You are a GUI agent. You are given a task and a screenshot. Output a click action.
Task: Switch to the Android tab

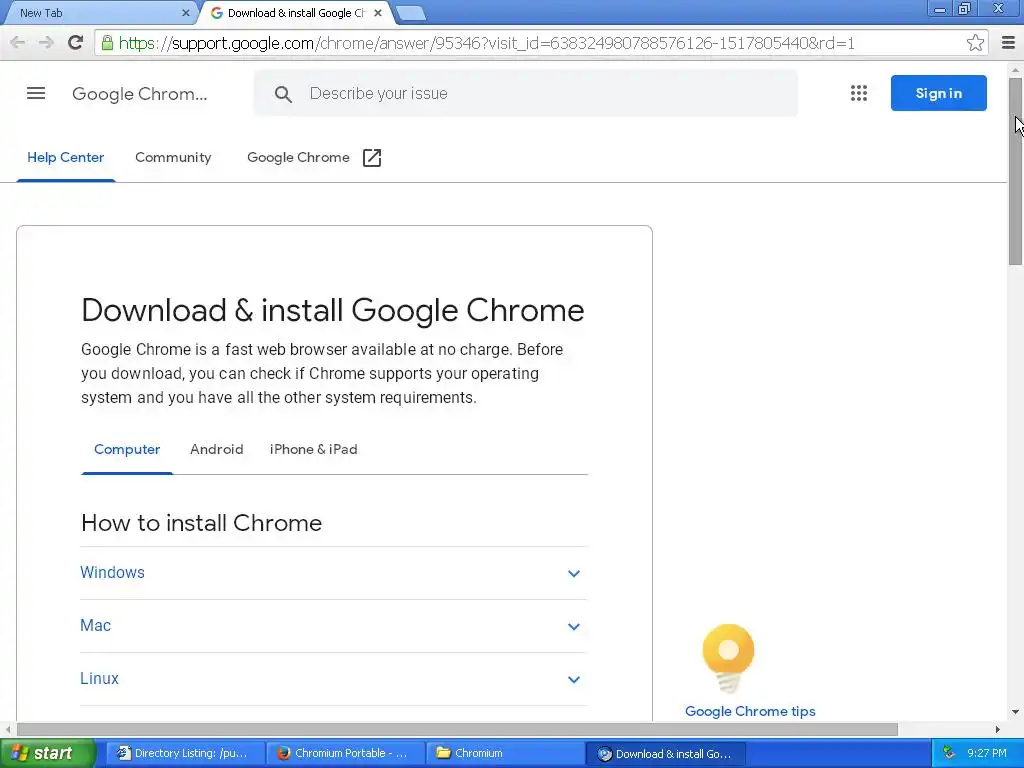(x=216, y=449)
